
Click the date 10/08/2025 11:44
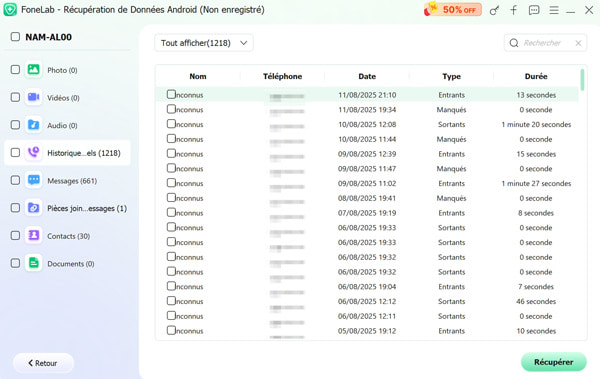[x=367, y=139]
